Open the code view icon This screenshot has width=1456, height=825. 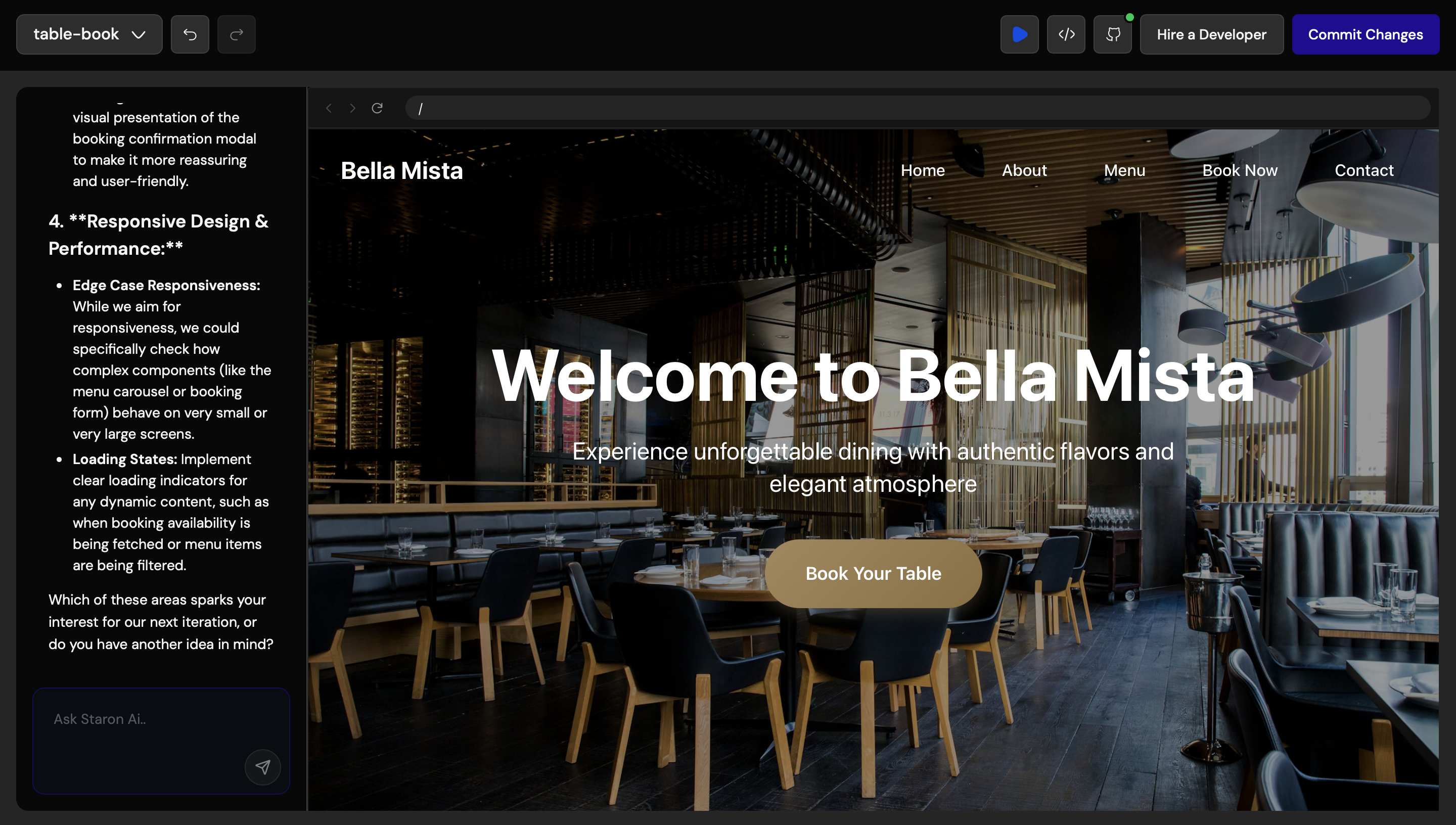[1066, 34]
